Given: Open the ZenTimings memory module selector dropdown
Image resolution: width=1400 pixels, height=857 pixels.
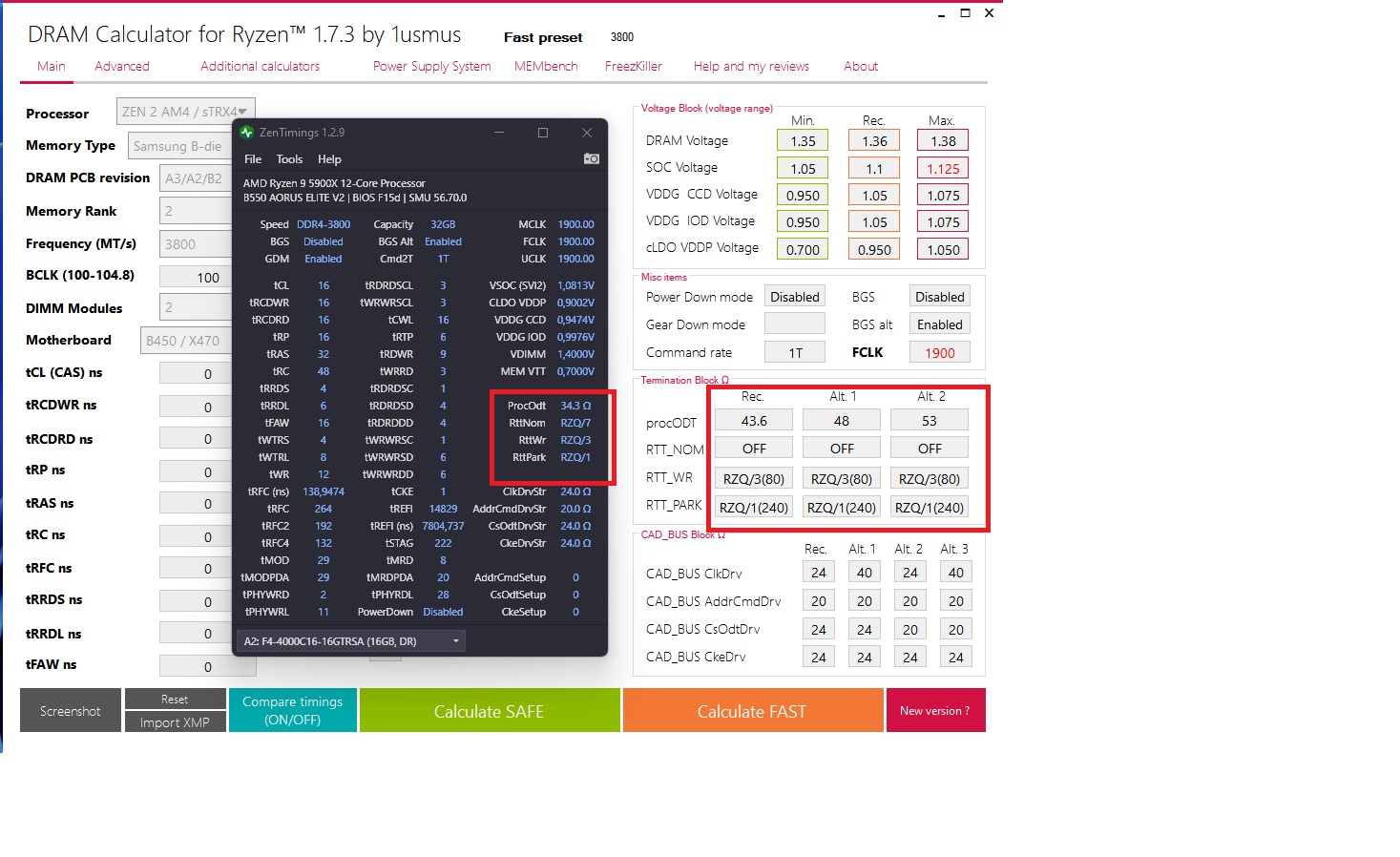Looking at the screenshot, I should coord(351,641).
